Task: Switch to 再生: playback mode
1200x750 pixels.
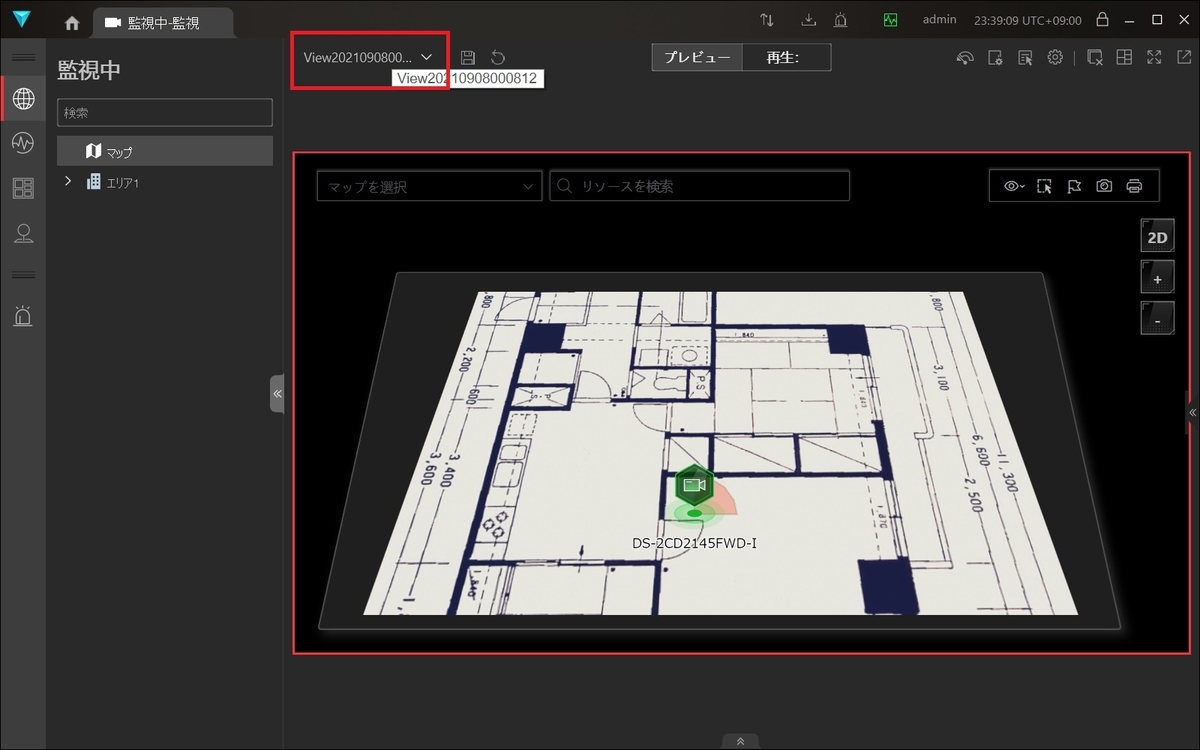Action: click(787, 57)
